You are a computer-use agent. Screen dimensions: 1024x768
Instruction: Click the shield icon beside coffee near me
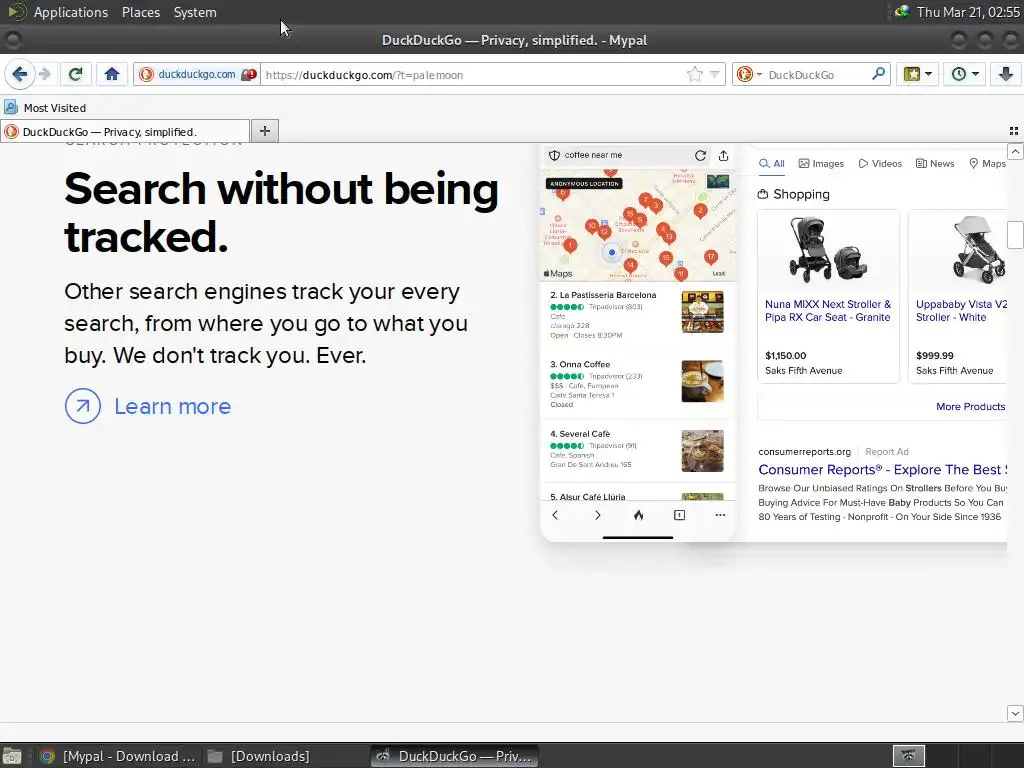coord(554,155)
